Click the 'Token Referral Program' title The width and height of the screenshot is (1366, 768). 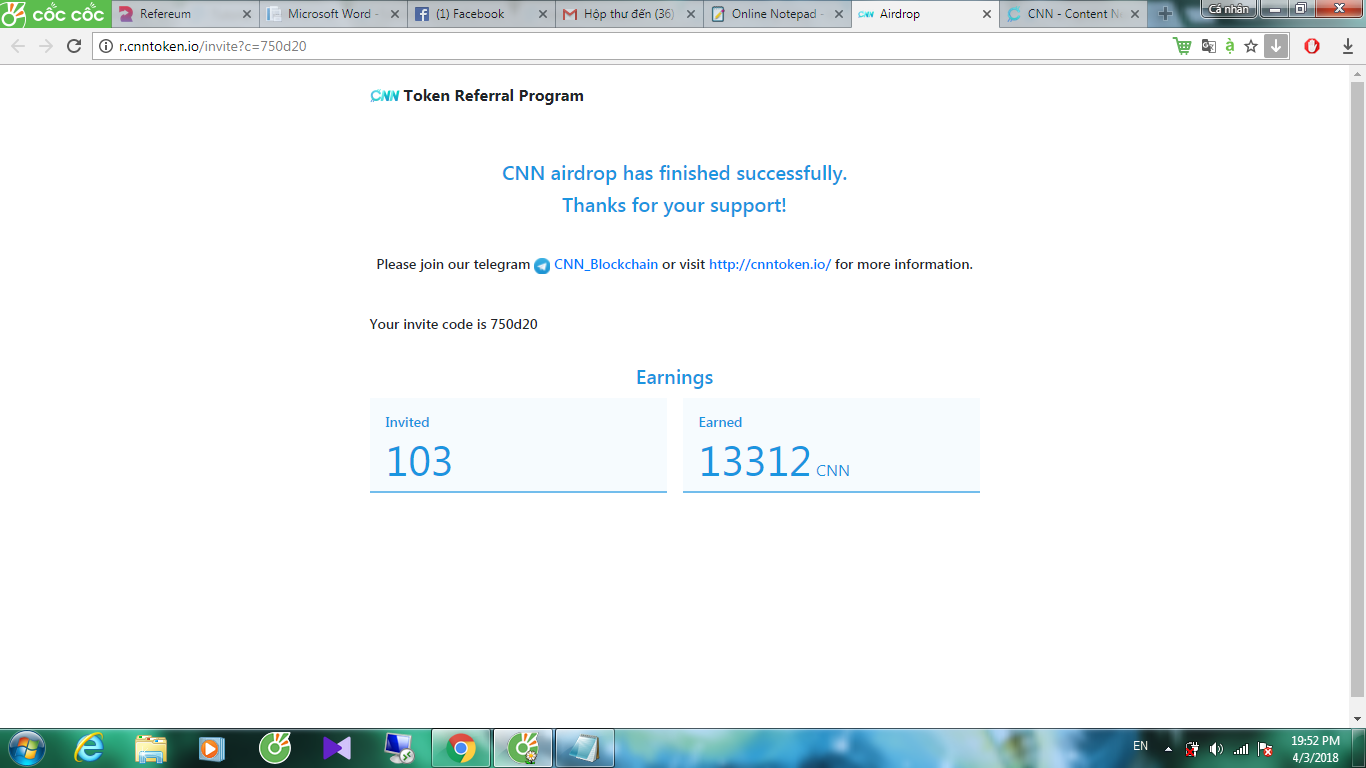[x=493, y=96]
